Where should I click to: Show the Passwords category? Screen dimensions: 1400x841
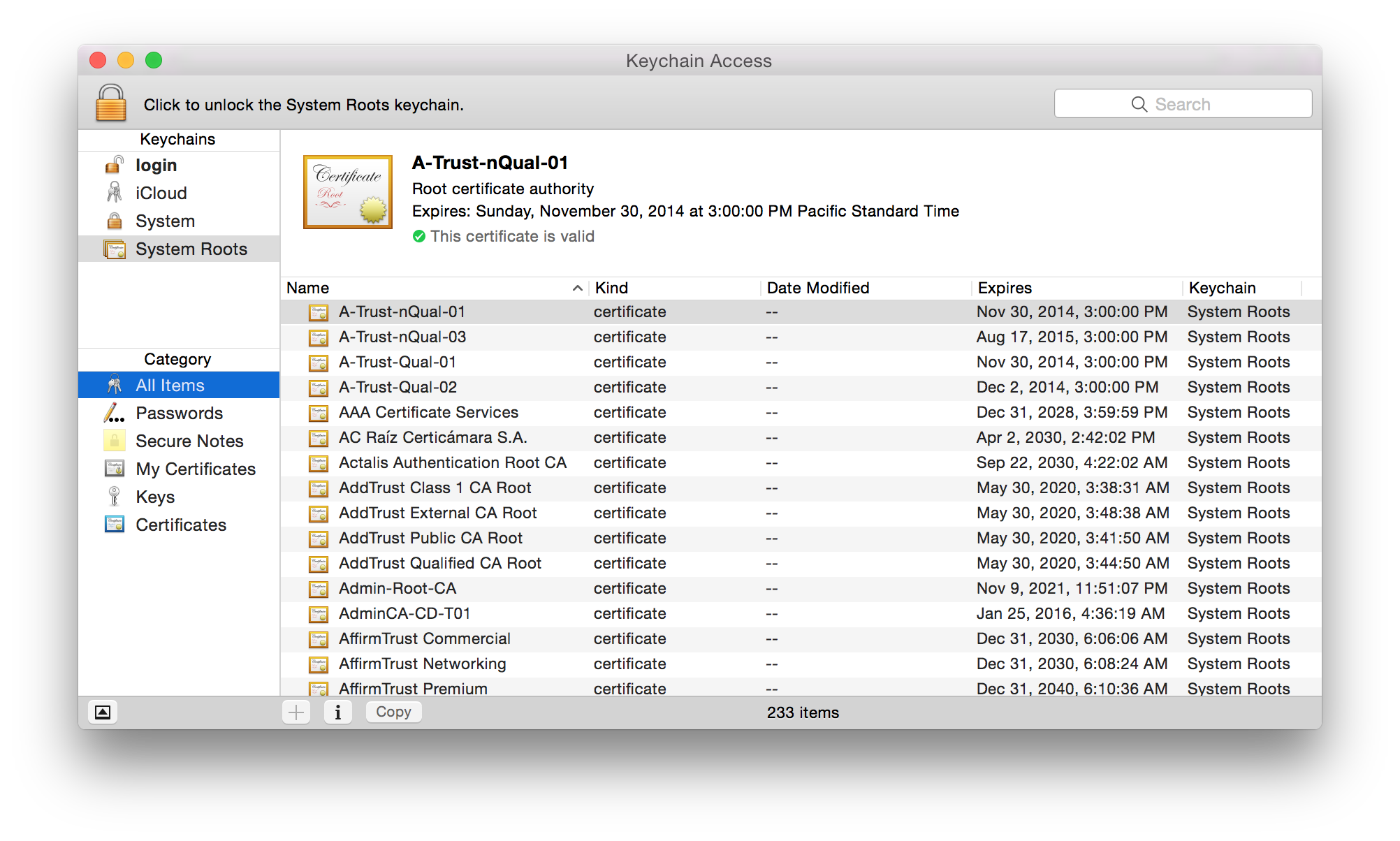pyautogui.click(x=179, y=413)
